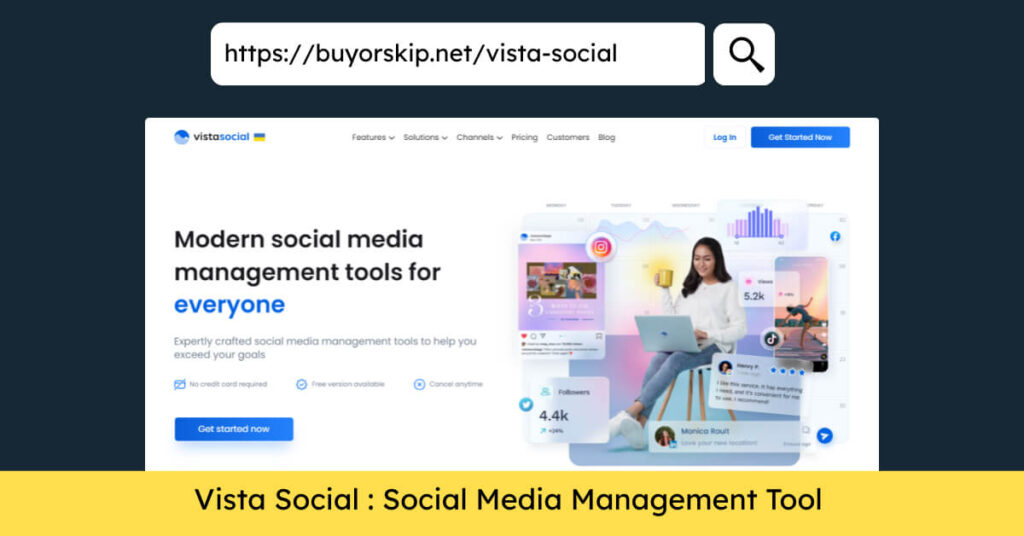Click the Views 5.2k card
Viewport: 1024px width, 536px height.
[x=769, y=290]
